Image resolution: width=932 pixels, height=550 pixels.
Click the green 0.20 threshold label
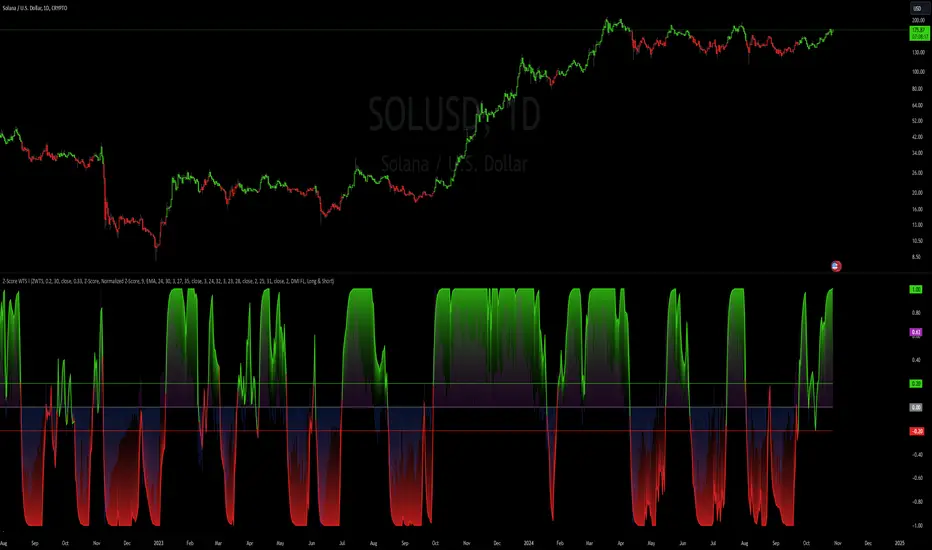coord(916,384)
